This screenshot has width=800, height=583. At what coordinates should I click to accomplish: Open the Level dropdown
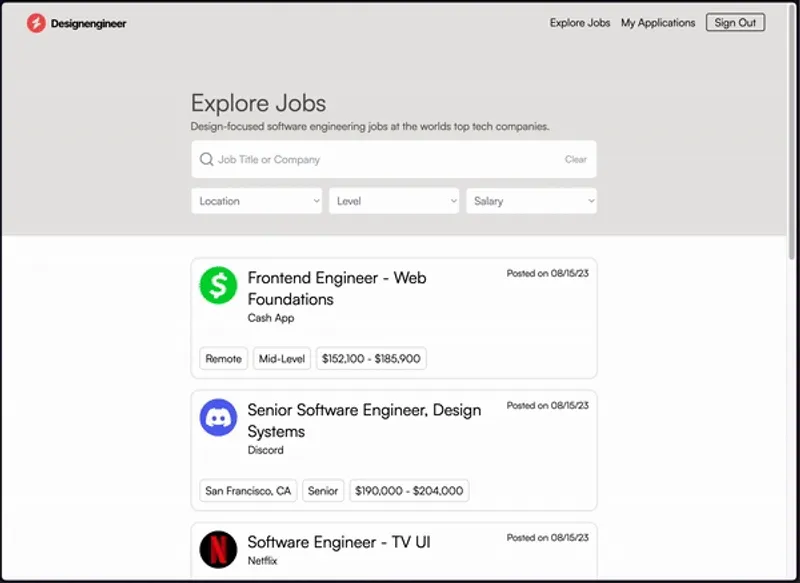point(394,201)
